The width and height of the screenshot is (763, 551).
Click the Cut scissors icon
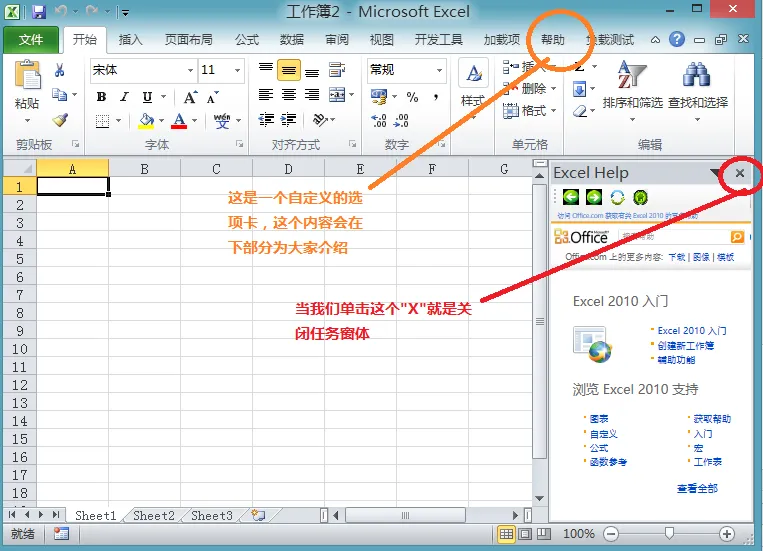point(59,71)
